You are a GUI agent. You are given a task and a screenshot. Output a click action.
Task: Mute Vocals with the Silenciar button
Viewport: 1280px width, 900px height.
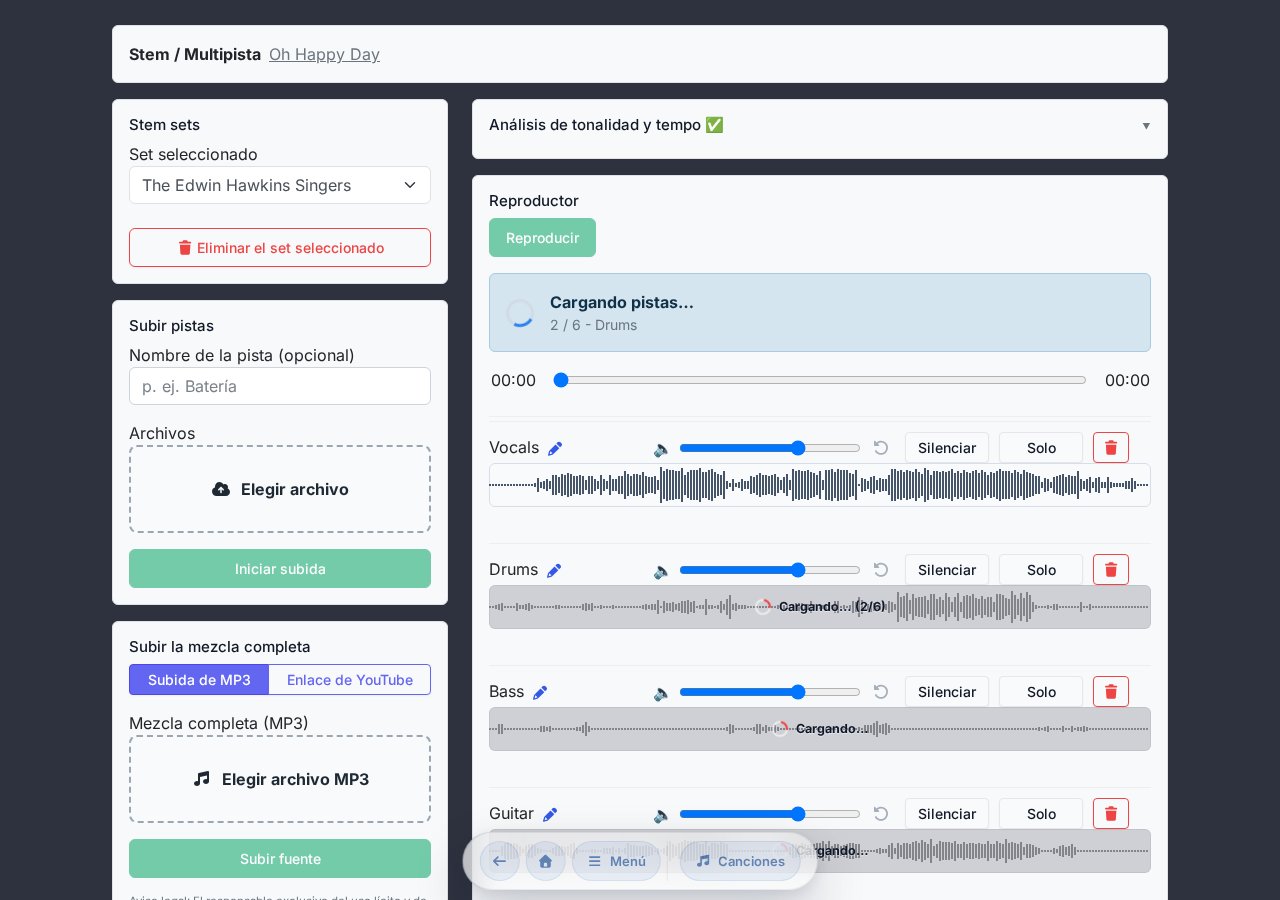click(x=947, y=447)
